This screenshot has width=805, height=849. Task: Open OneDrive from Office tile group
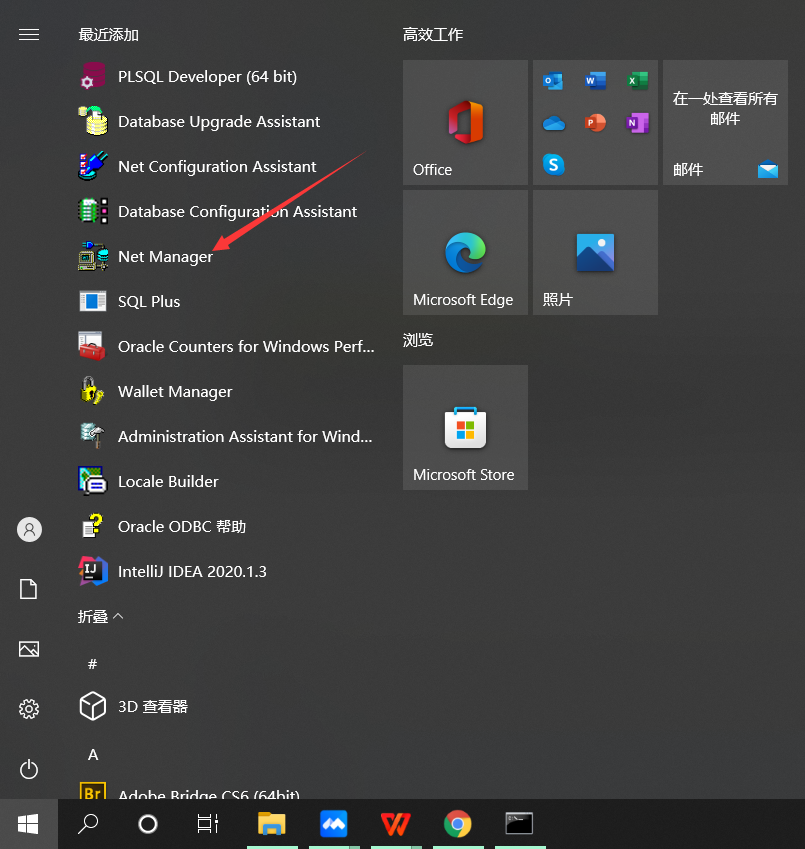(553, 123)
